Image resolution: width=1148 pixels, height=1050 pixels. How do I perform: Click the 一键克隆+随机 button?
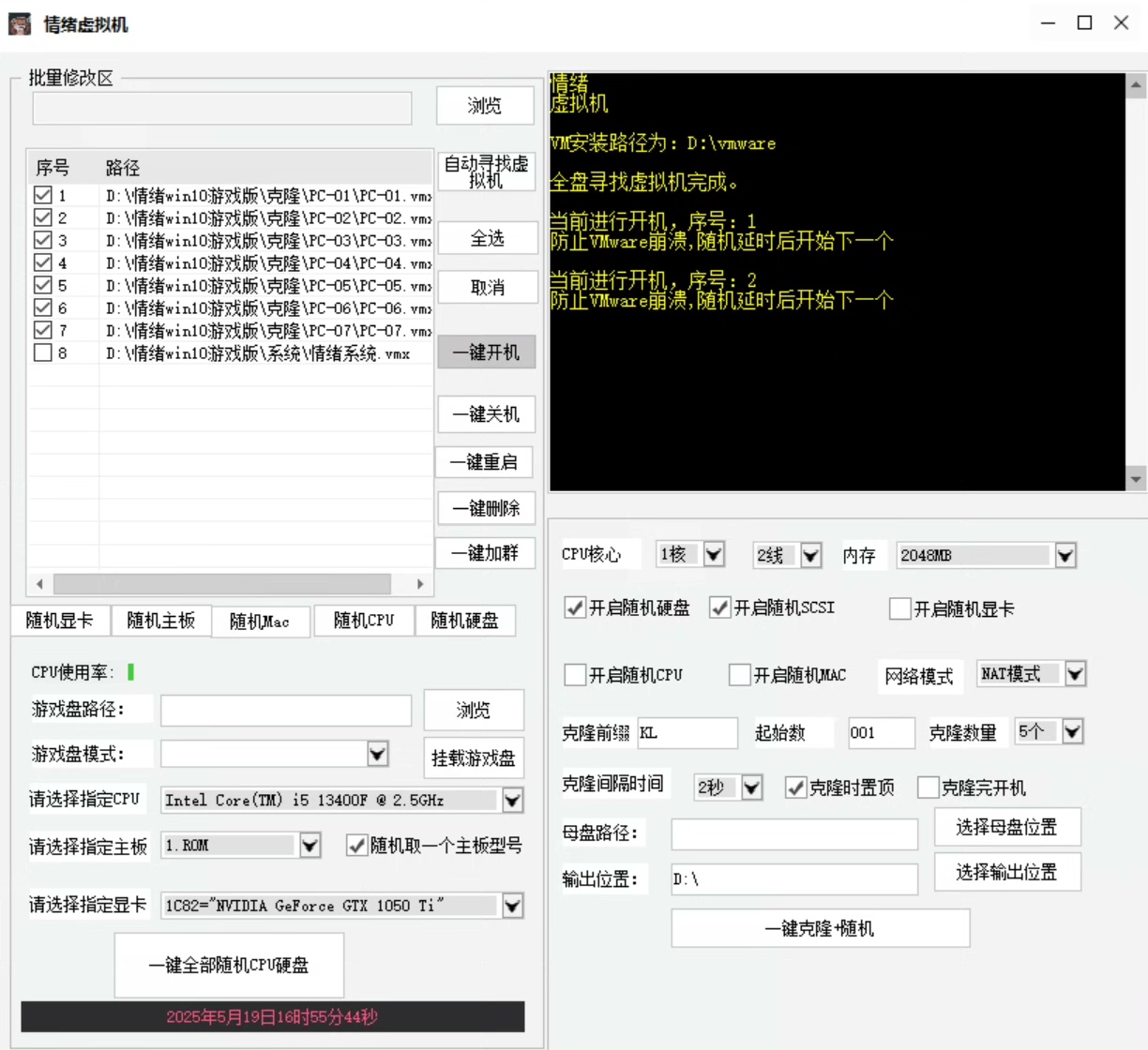[x=820, y=928]
